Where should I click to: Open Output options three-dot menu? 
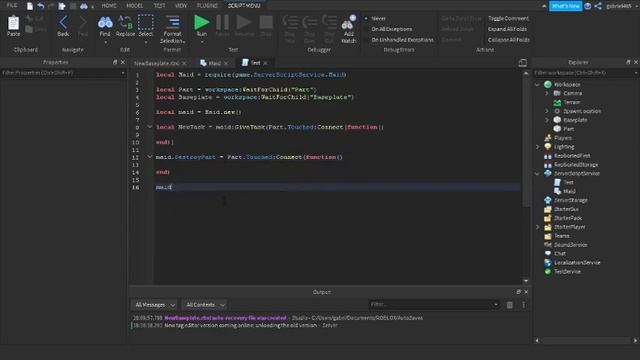pyautogui.click(x=524, y=305)
